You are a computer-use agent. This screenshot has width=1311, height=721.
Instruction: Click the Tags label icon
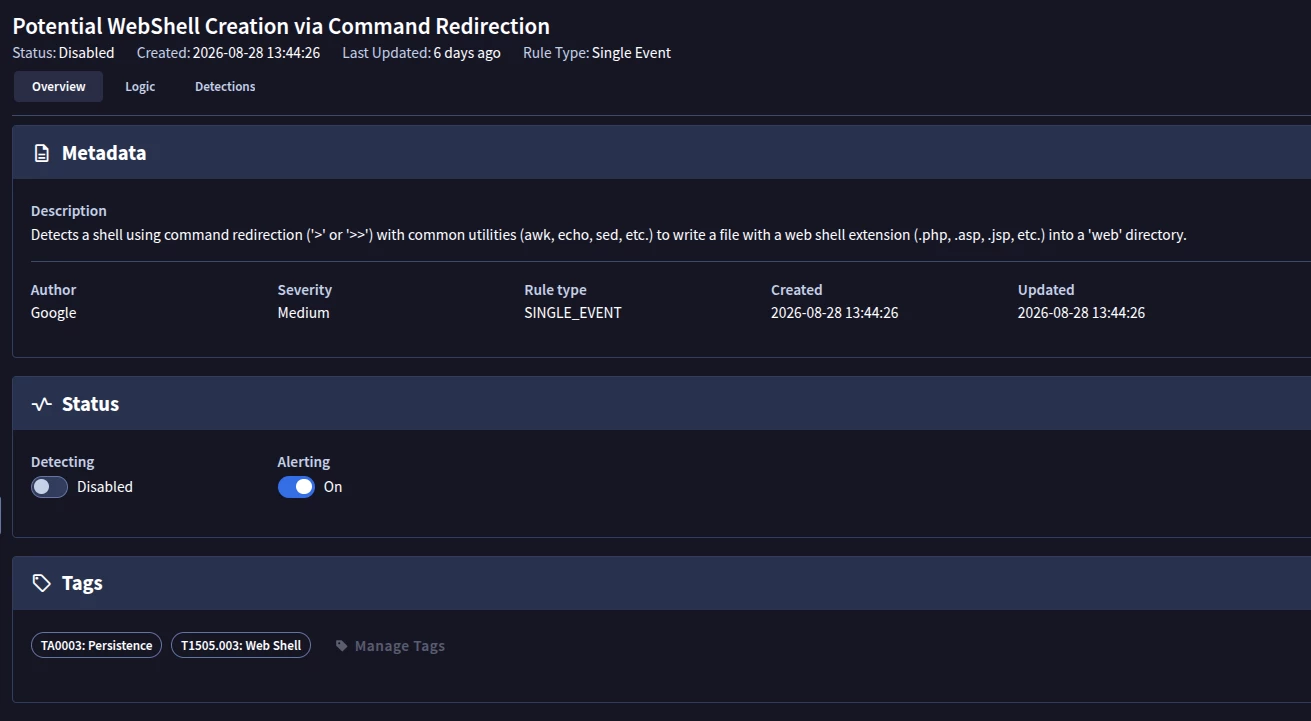(41, 583)
